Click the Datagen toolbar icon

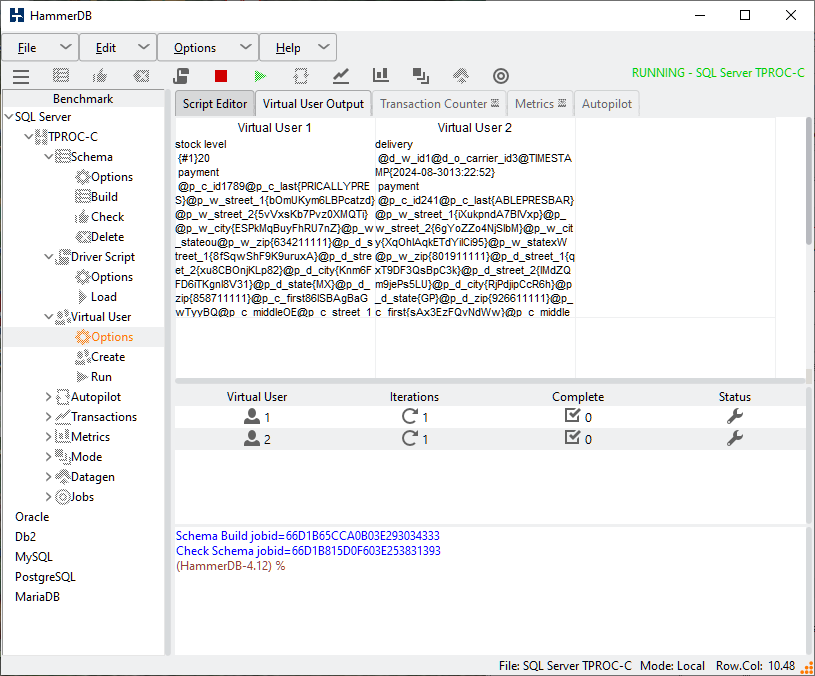coord(461,76)
